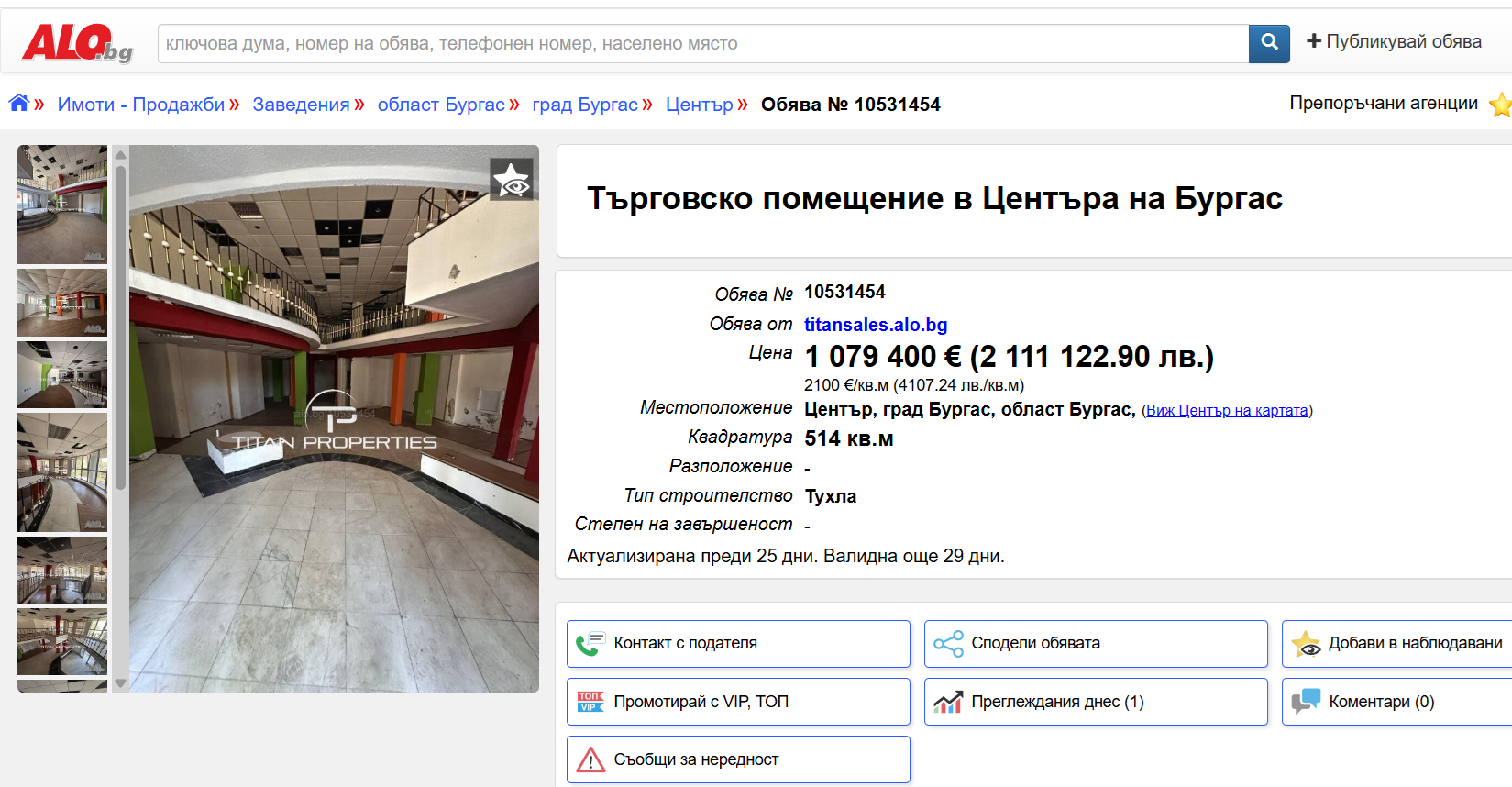Share the listing via Сподели обявата
This screenshot has width=1512, height=787.
click(1096, 644)
